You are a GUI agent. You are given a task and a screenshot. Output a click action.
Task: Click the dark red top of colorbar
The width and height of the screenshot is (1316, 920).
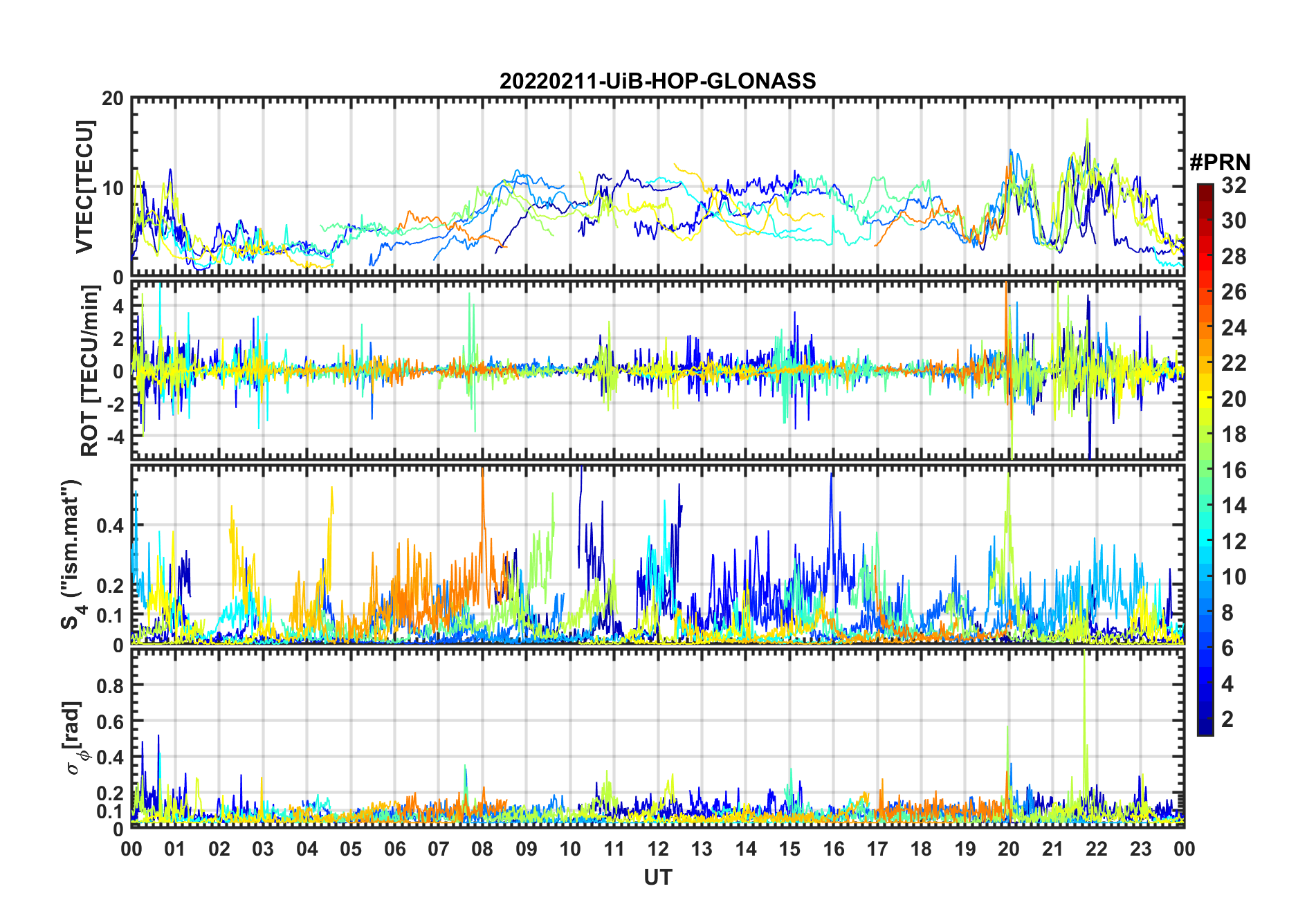(x=1205, y=192)
